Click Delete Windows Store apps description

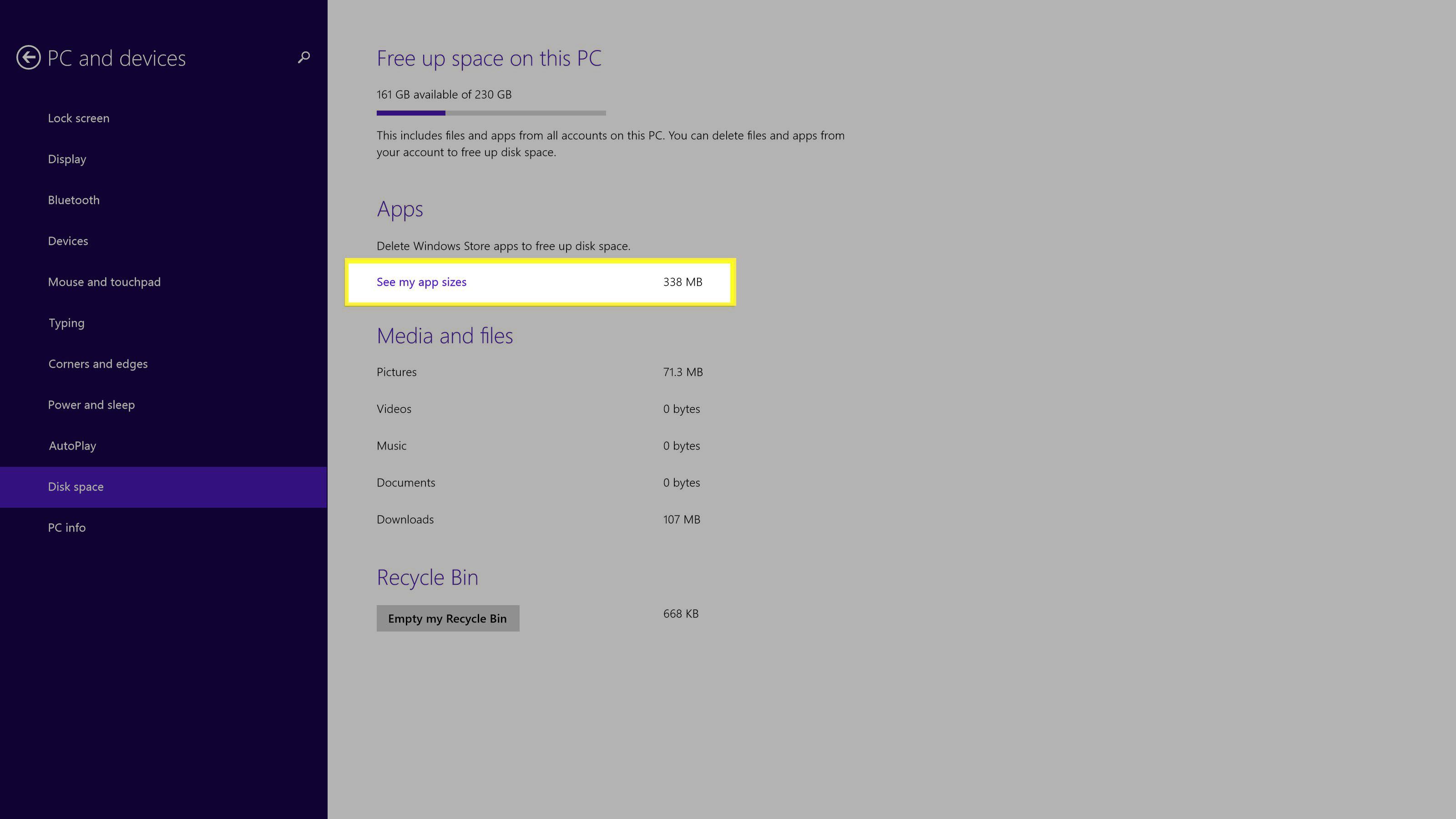503,246
